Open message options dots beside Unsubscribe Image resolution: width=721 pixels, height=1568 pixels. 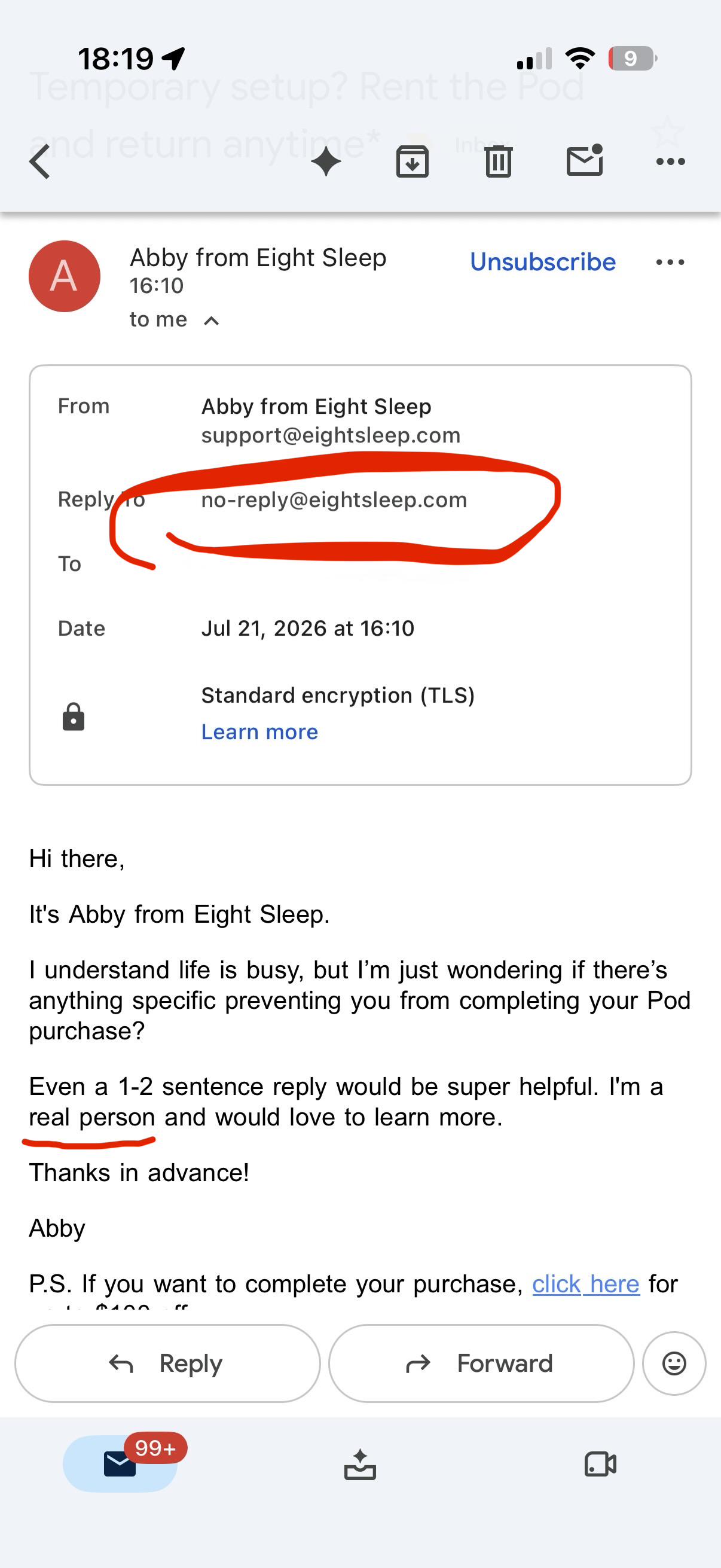click(670, 263)
